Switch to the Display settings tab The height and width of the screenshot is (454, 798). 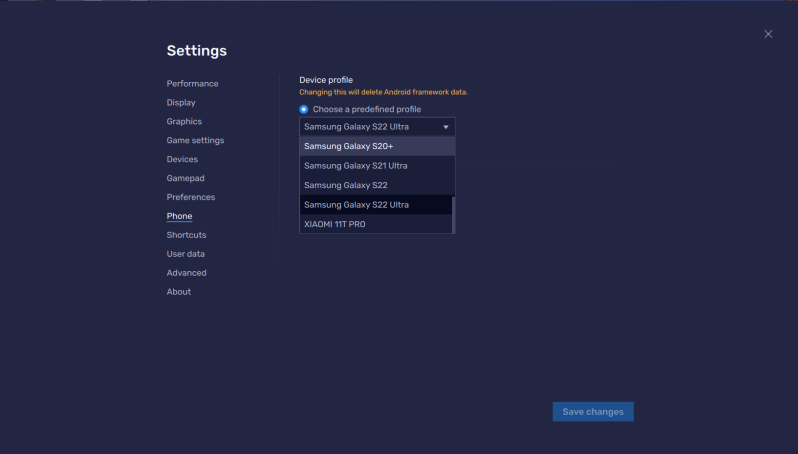(x=181, y=102)
